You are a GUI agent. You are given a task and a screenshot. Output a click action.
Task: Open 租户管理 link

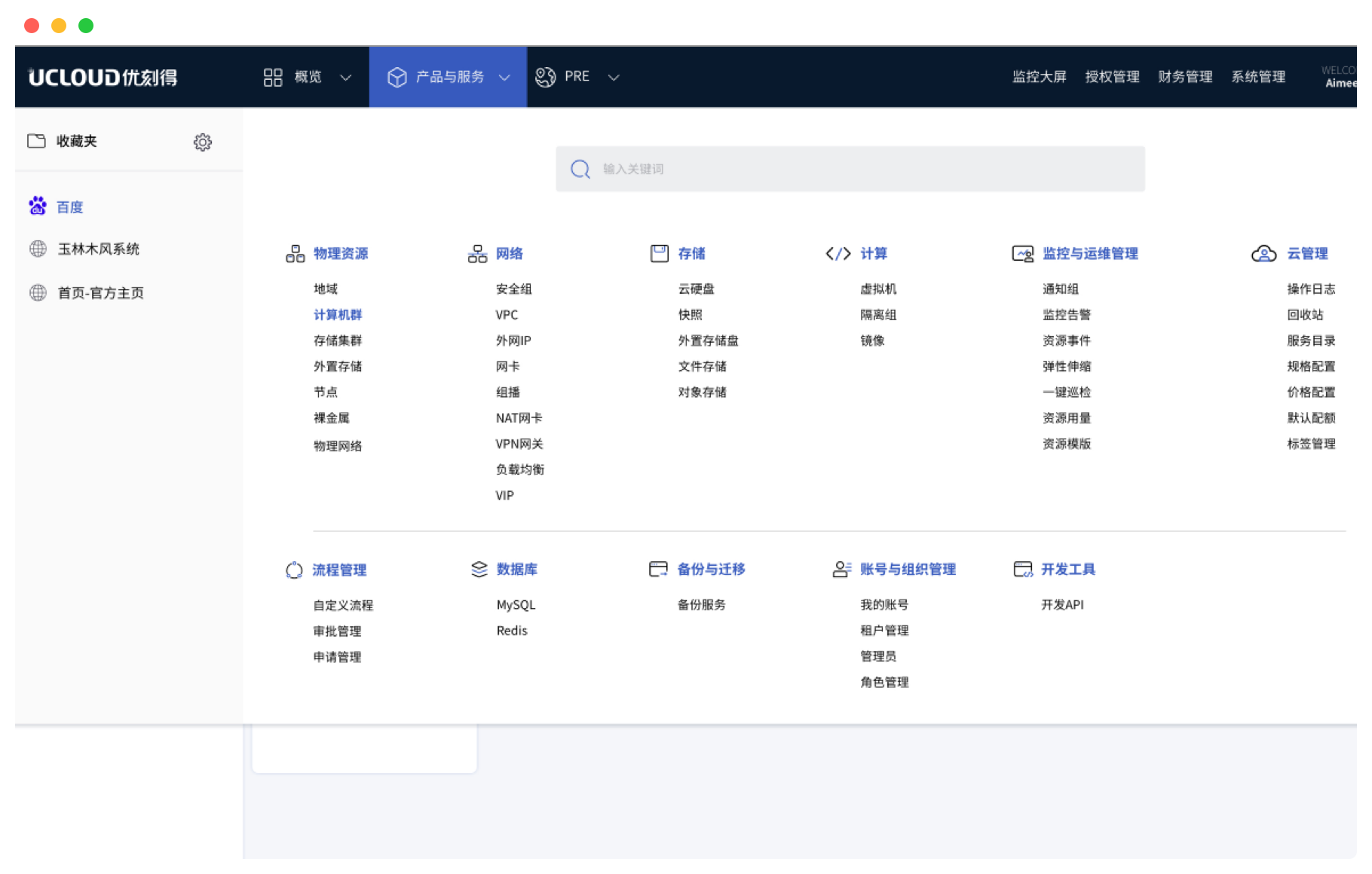(x=884, y=631)
